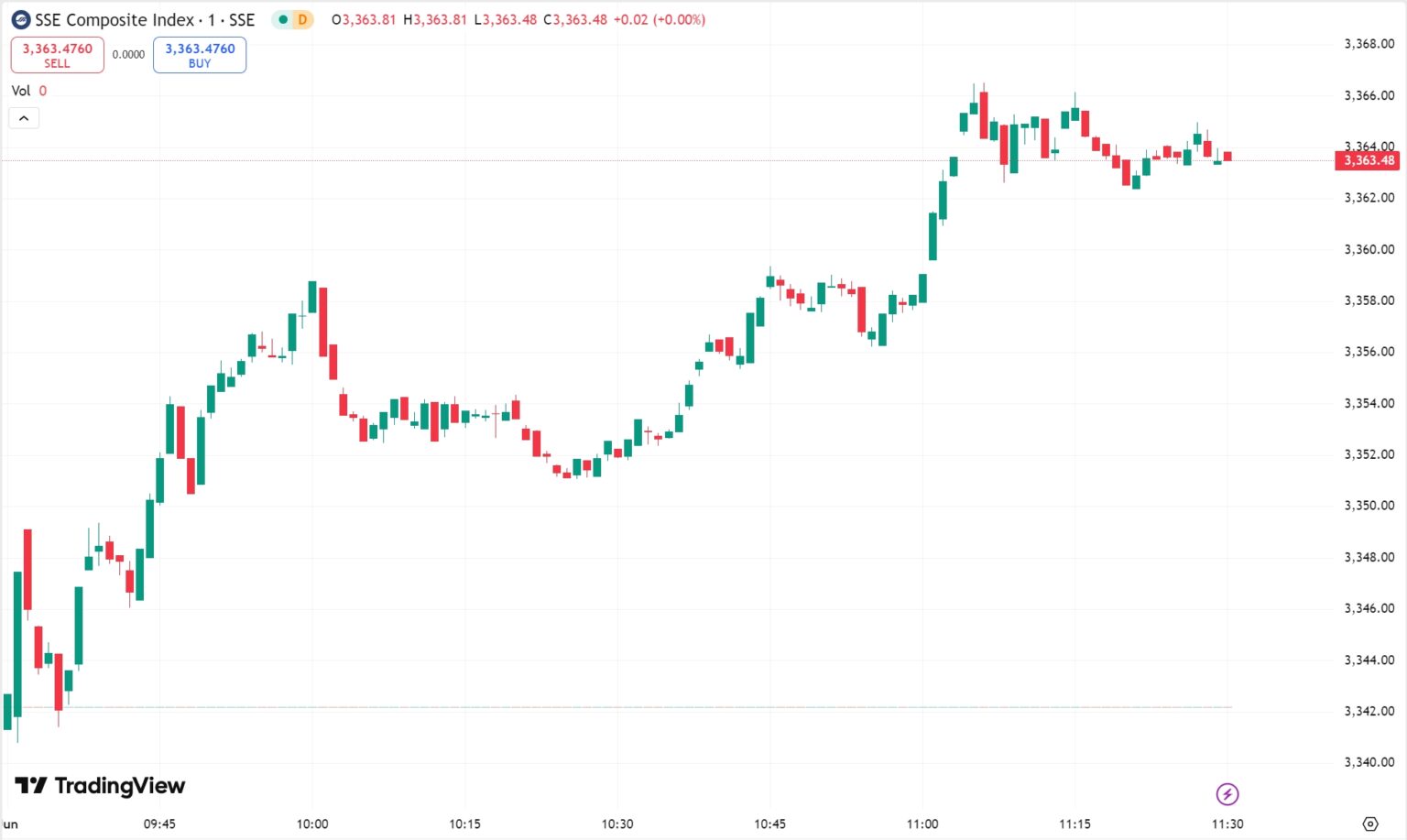This screenshot has width=1407, height=840.
Task: Select the Vol indicator label
Action: coord(20,91)
